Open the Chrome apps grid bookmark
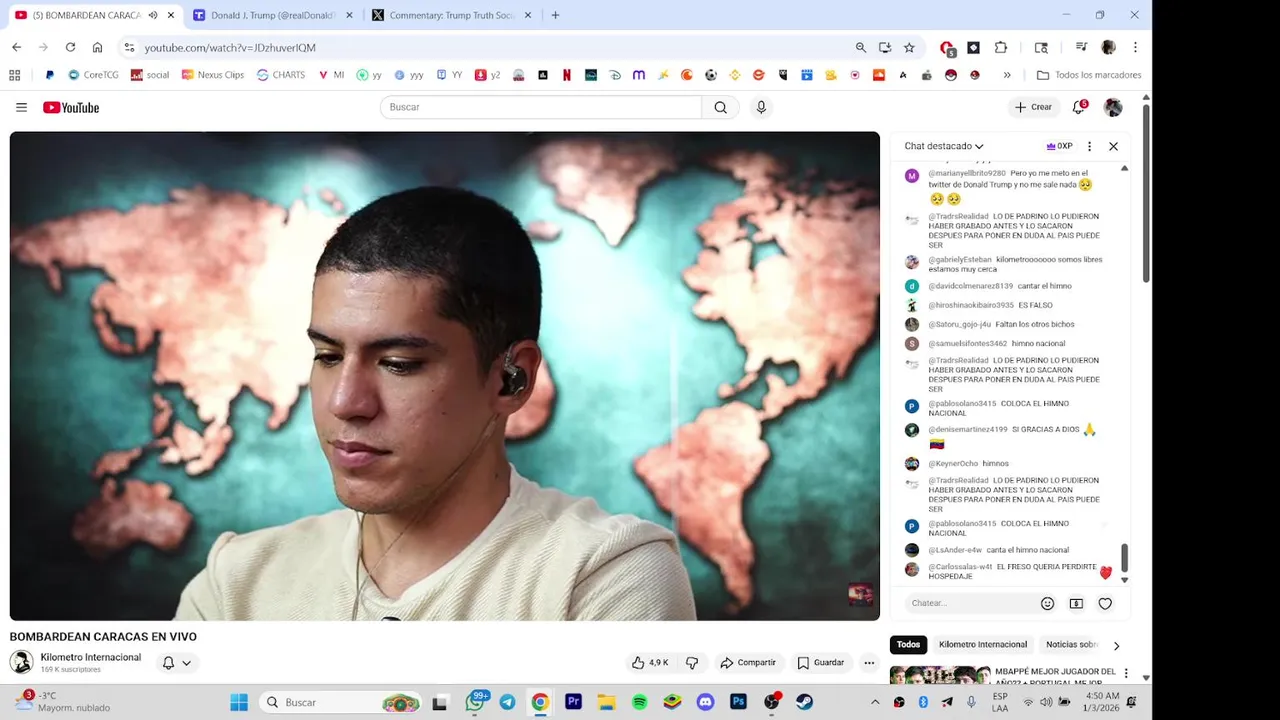The height and width of the screenshot is (720, 1280). click(14, 75)
